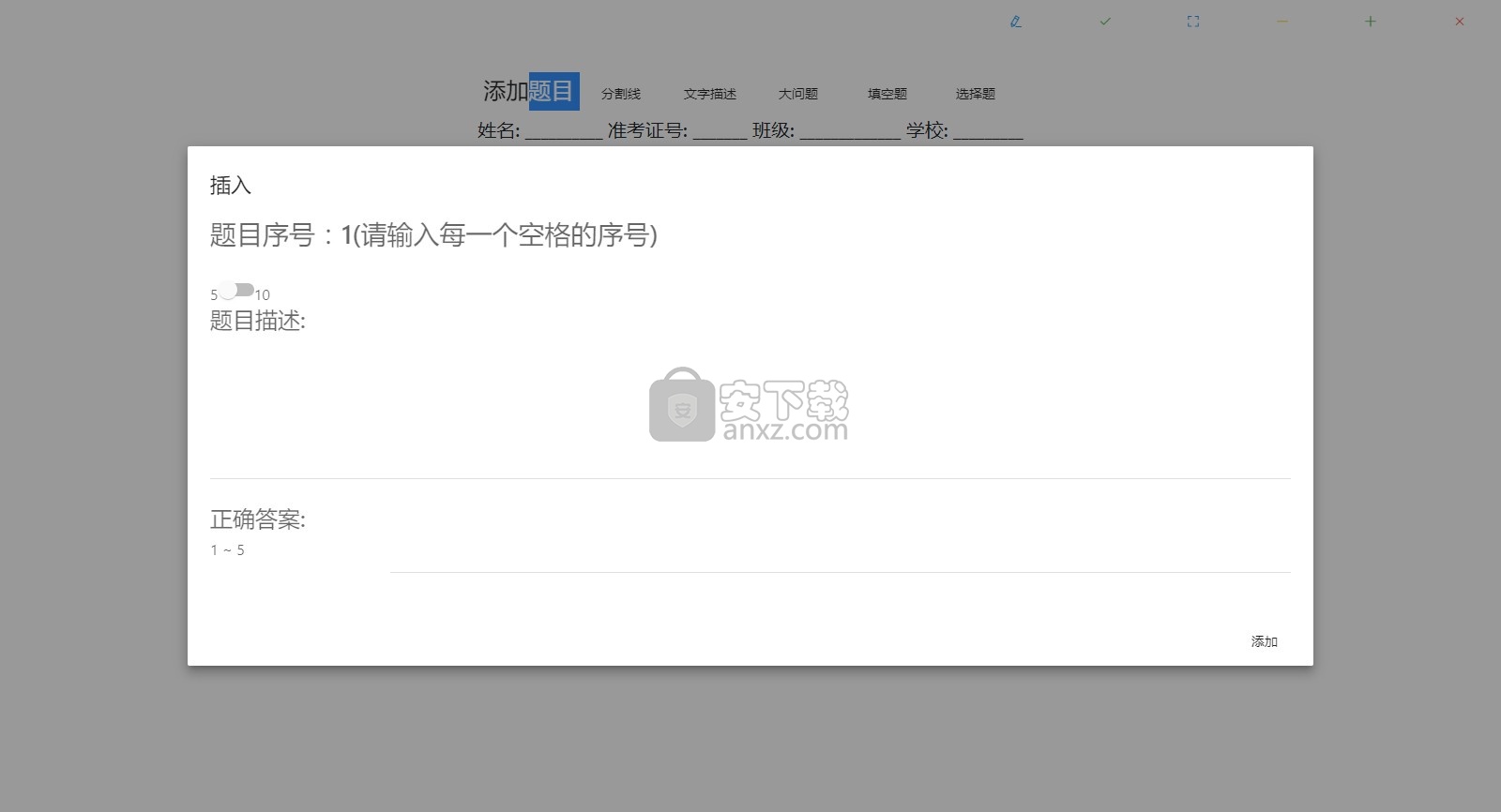Click the red X close icon
The image size is (1501, 812).
(1460, 22)
